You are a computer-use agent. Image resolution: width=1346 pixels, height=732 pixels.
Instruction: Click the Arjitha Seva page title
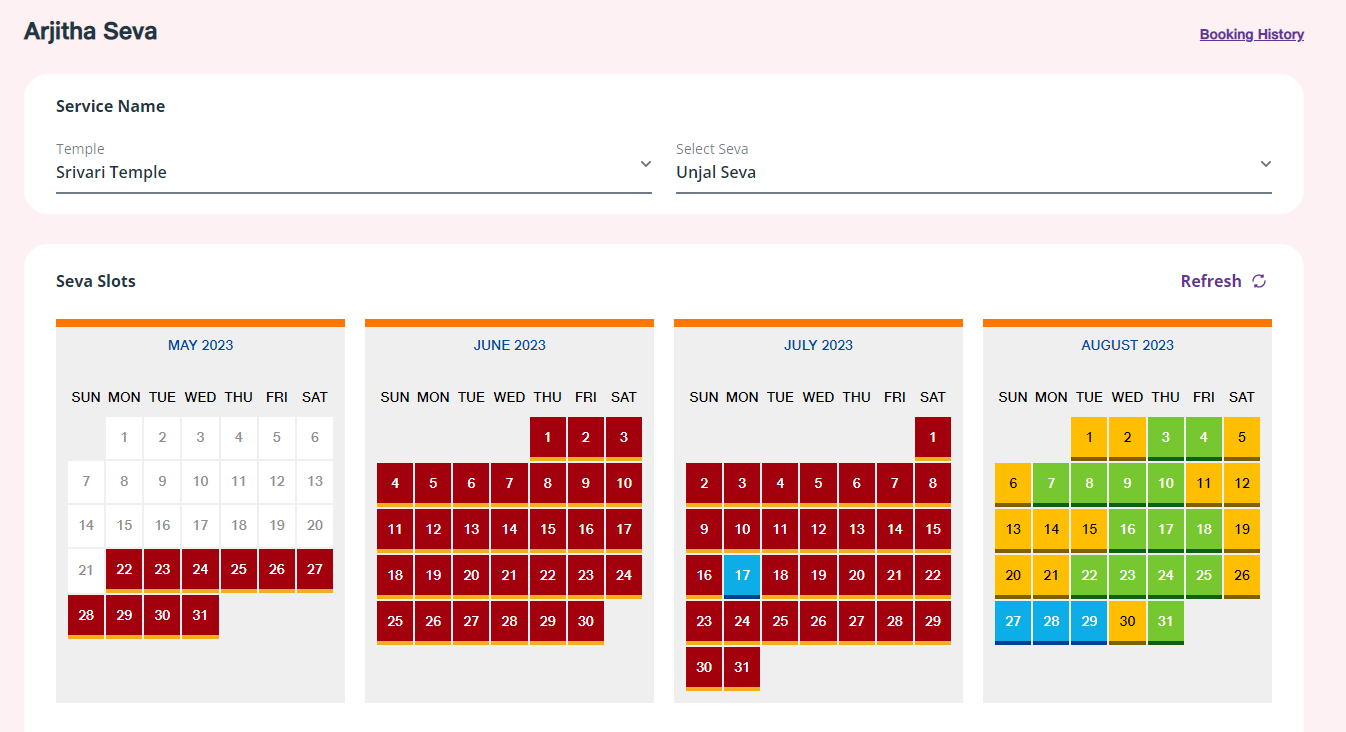[90, 31]
